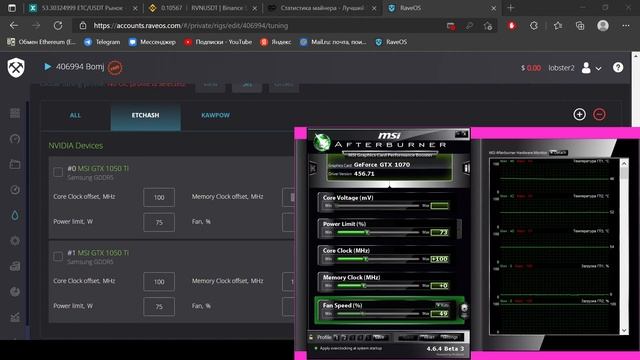Click the Fan Speed slider in Afterburner
This screenshot has width=640, height=360.
coord(377,313)
